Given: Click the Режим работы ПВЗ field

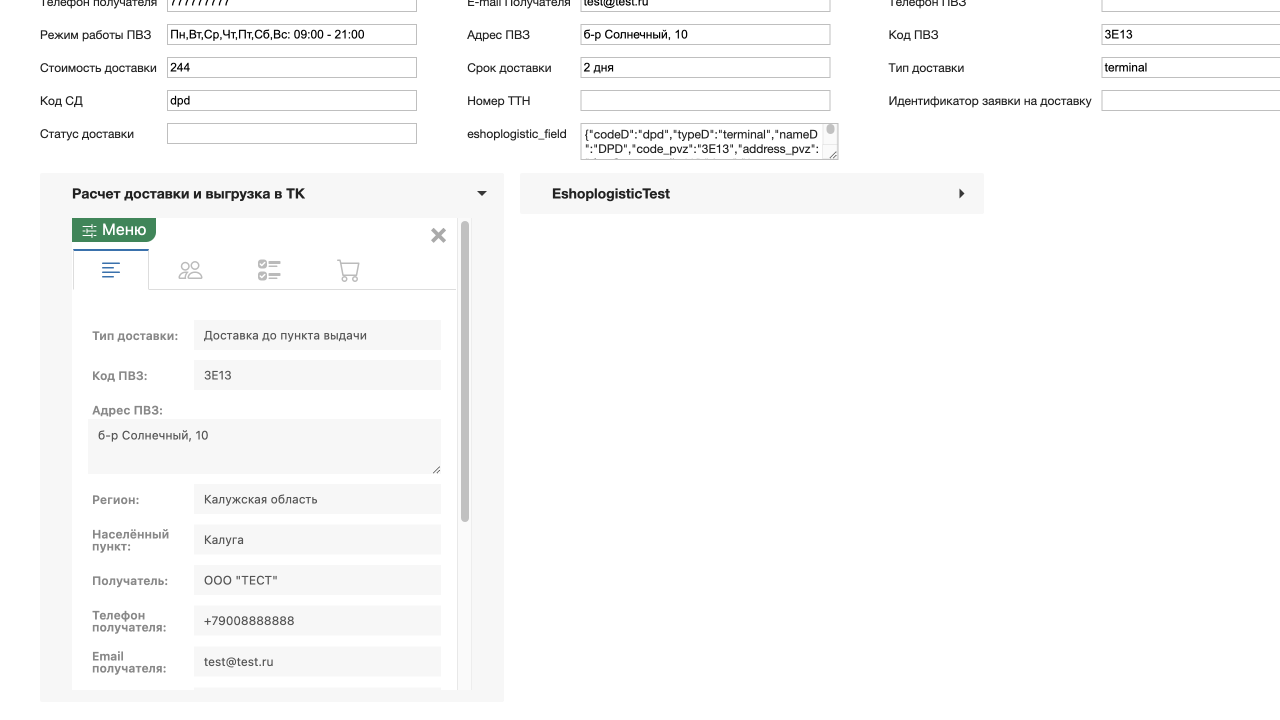Looking at the screenshot, I should [x=291, y=35].
